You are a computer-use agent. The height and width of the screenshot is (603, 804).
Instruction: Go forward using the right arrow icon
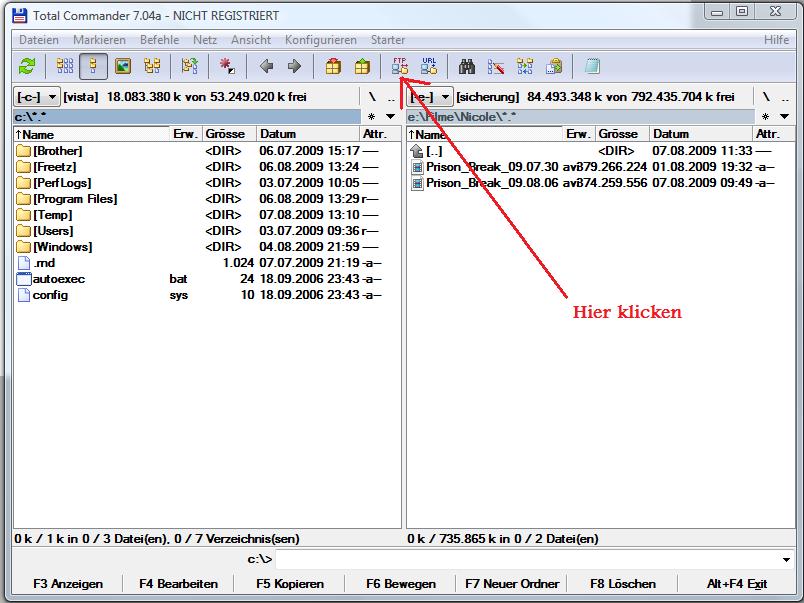[294, 66]
